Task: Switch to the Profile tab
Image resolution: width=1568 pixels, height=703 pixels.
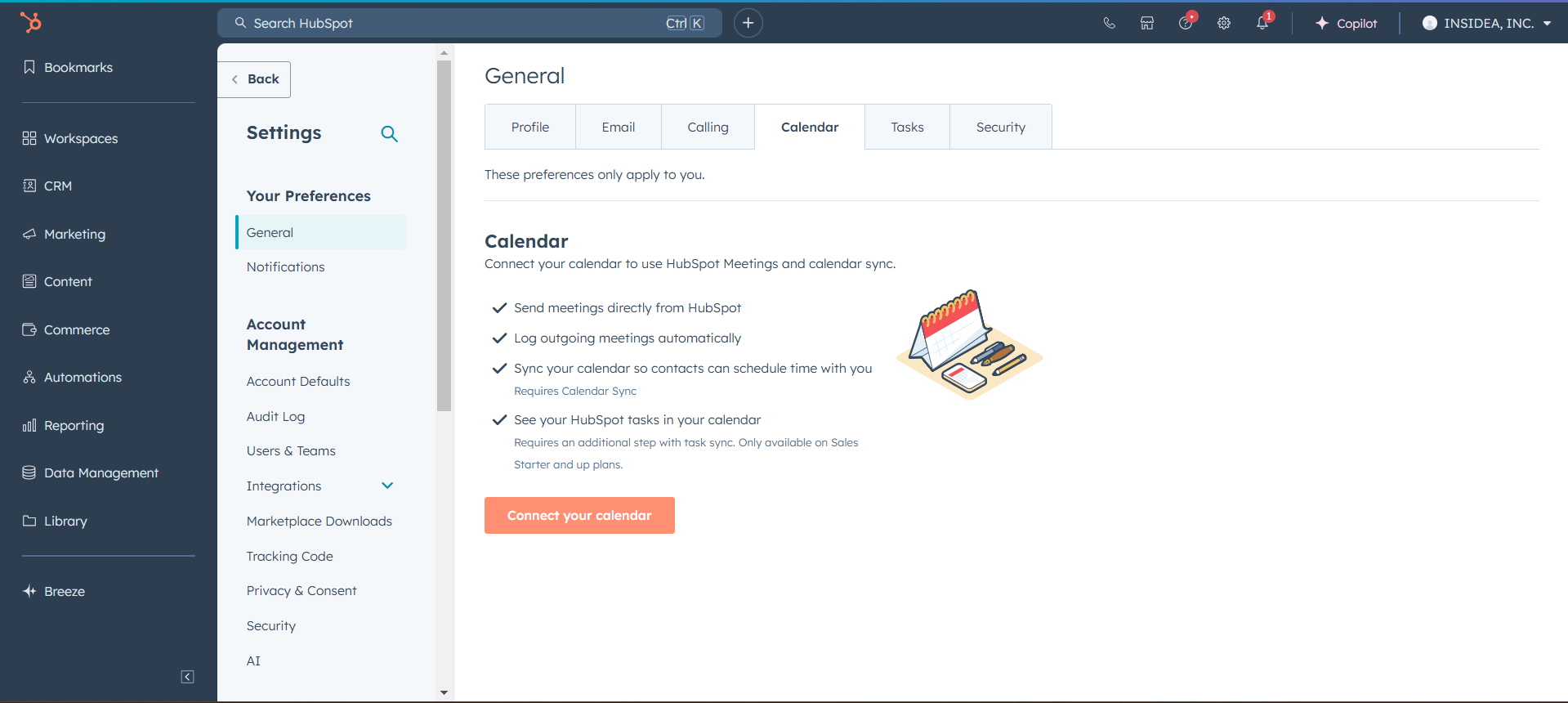Action: pyautogui.click(x=530, y=127)
